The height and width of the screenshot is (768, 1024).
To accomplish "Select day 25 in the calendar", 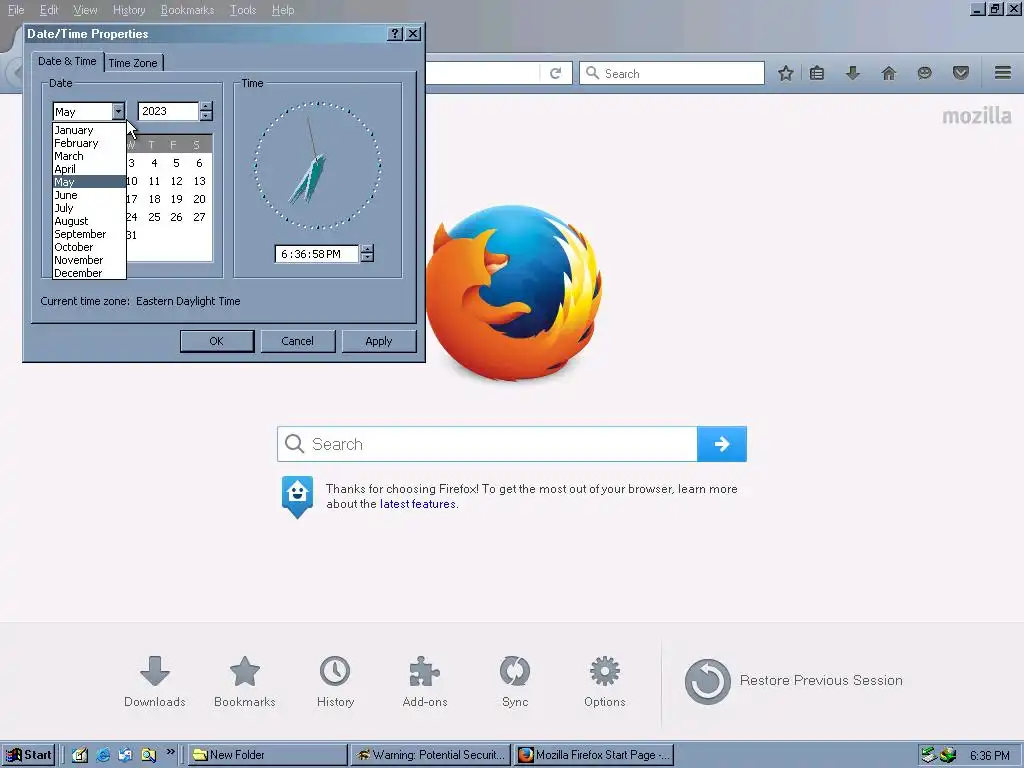I will [154, 217].
